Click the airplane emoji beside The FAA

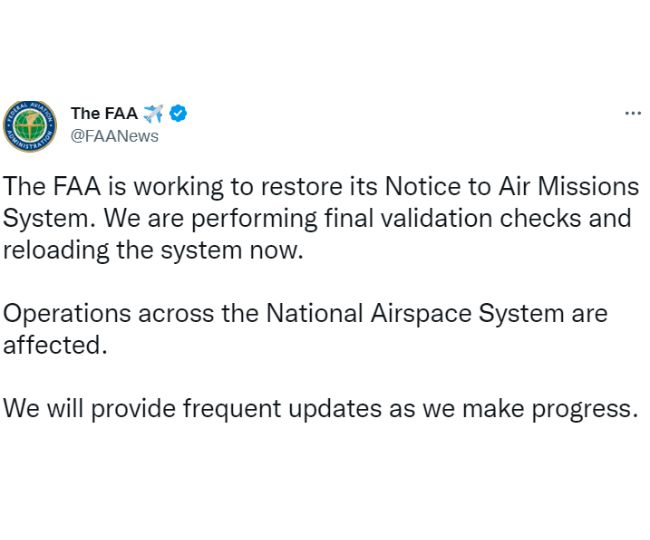tap(153, 114)
